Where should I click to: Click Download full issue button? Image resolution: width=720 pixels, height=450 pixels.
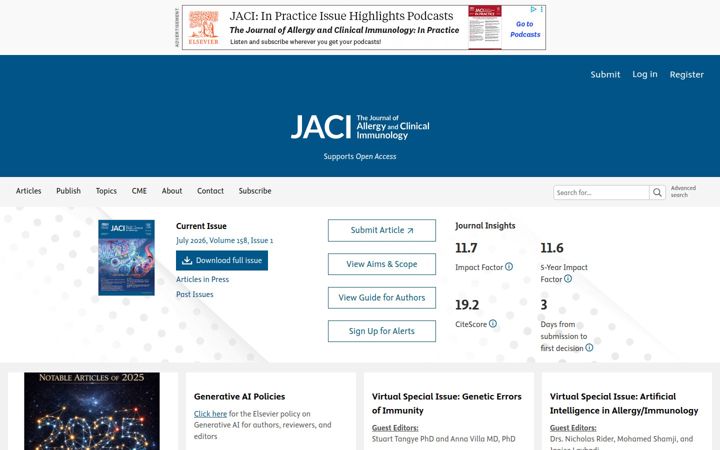point(222,260)
